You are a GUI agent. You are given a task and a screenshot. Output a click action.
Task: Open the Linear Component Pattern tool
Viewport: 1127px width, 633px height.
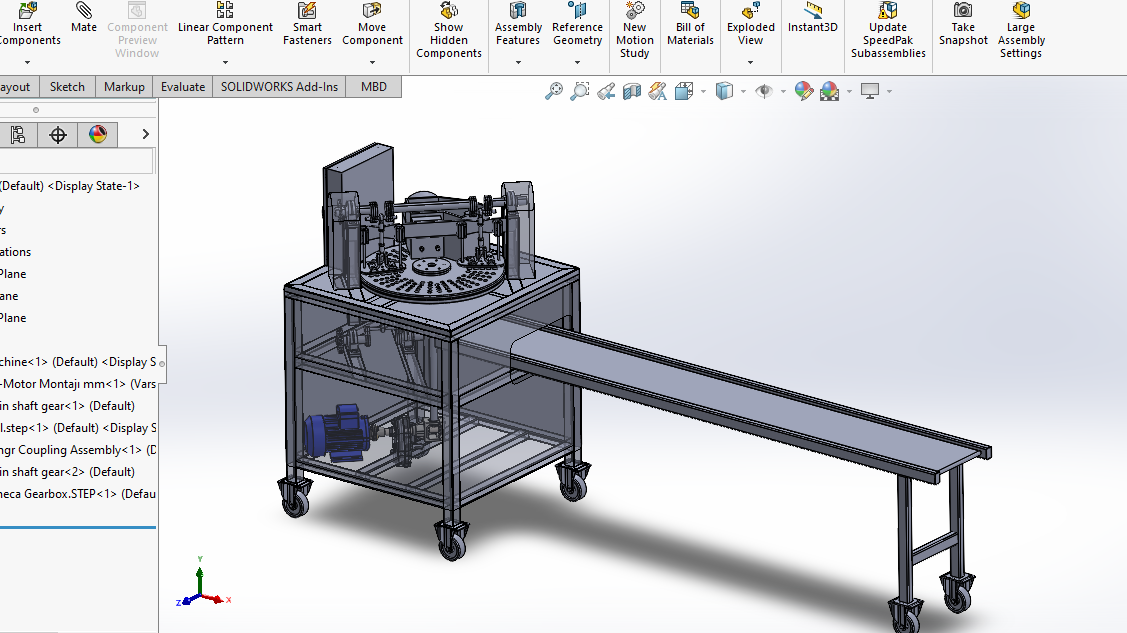pos(225,24)
